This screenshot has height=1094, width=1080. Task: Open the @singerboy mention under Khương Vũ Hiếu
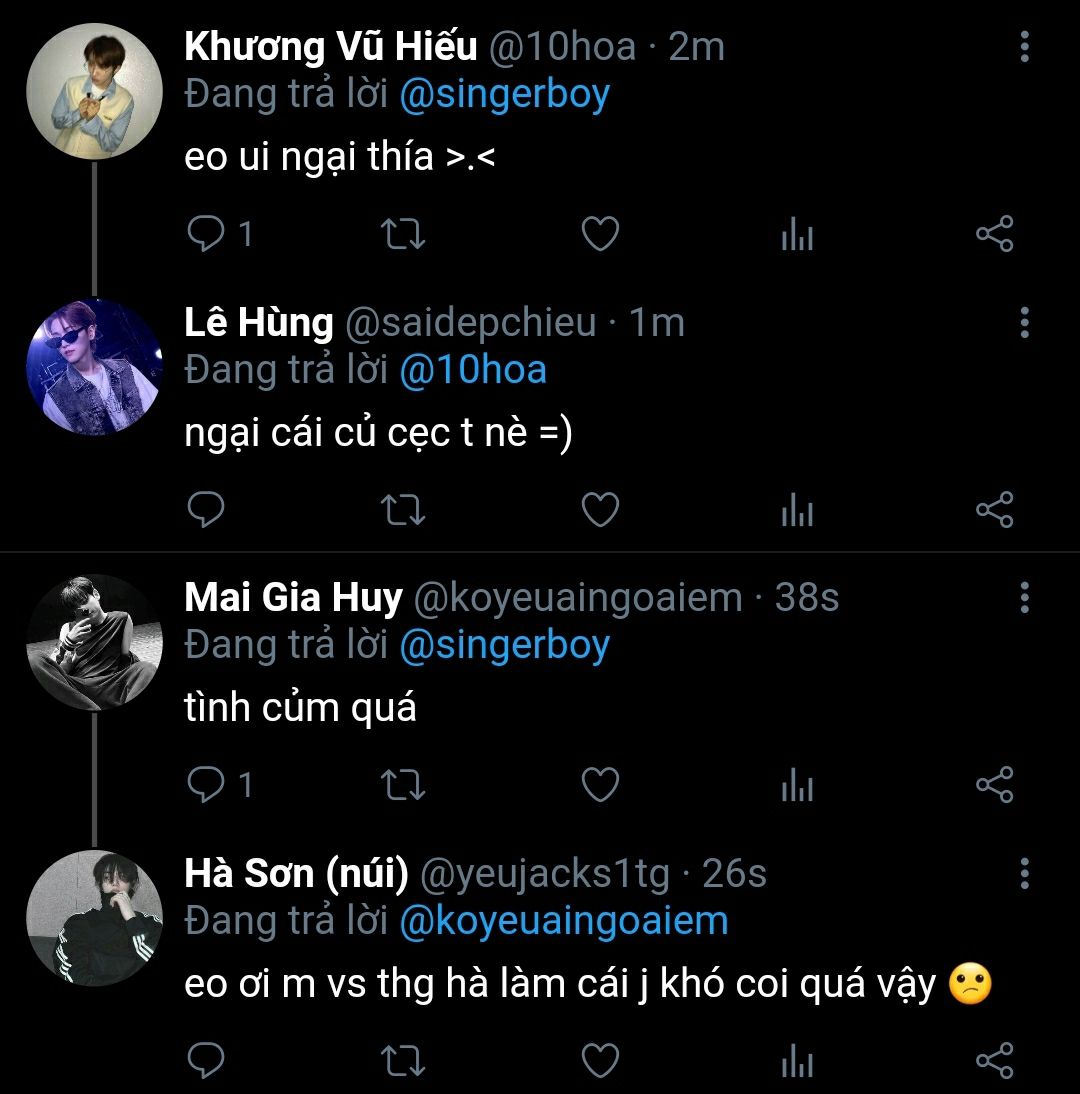(504, 95)
